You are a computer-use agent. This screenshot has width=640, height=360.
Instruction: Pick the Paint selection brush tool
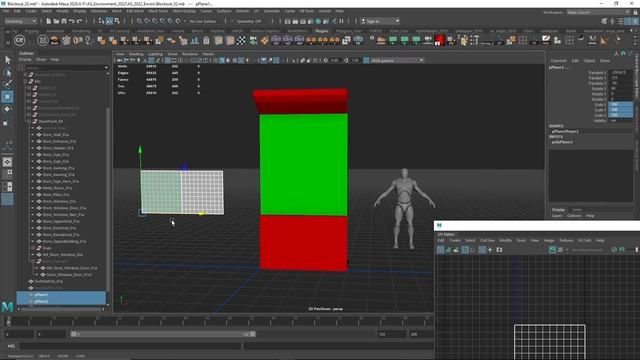click(x=7, y=84)
